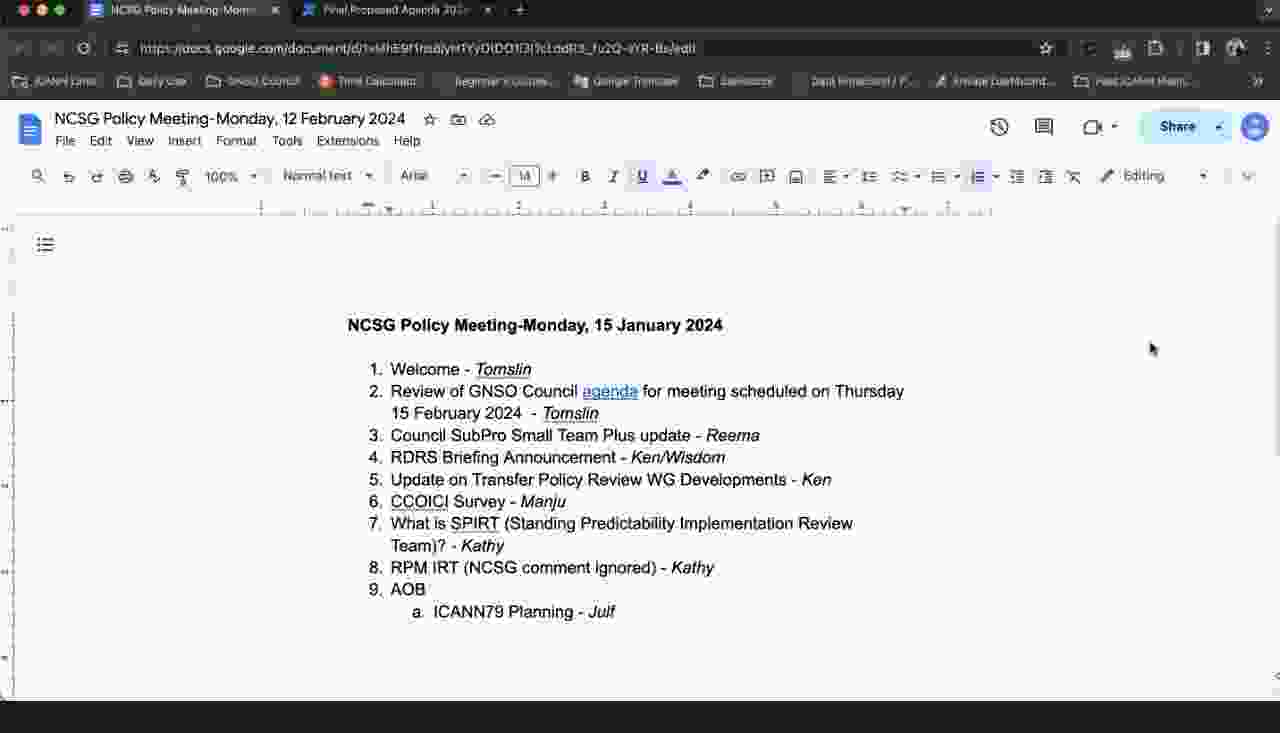Insert an image icon
This screenshot has height=733, width=1280.
[796, 176]
